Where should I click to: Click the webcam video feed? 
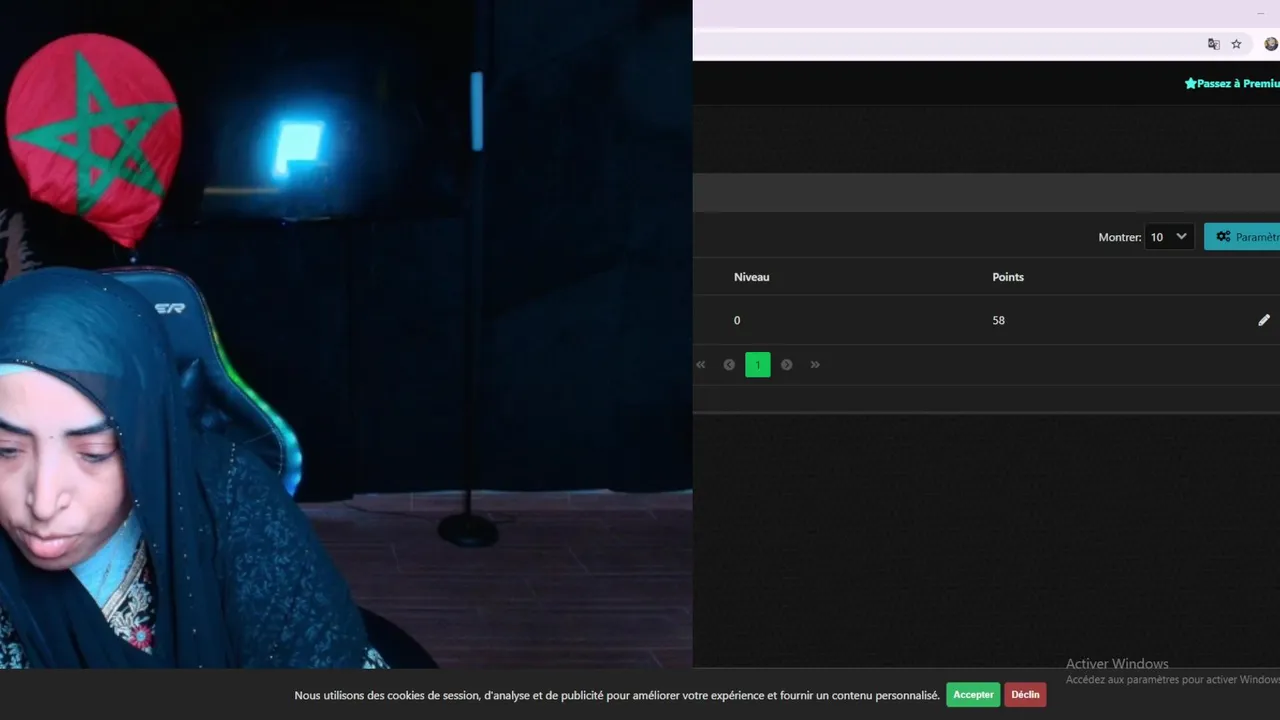click(x=346, y=334)
